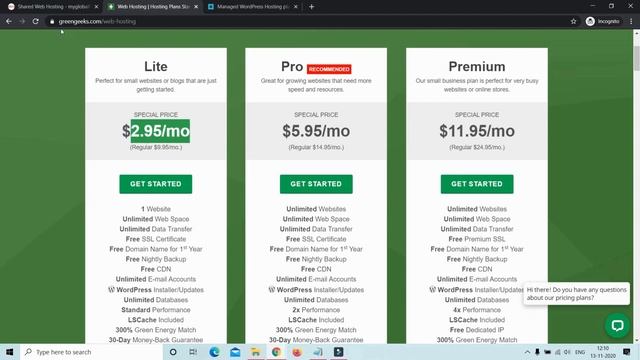
Task: View site security padlock info
Action: pos(52,21)
